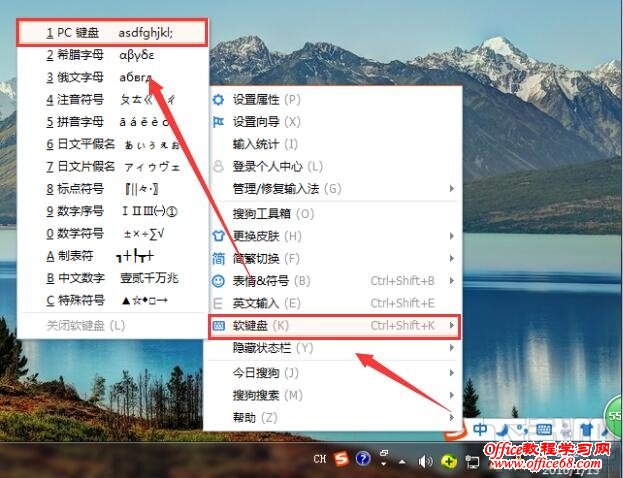
Task: Click the soft keyboard icon on Sogou status bar
Action: pos(544,430)
